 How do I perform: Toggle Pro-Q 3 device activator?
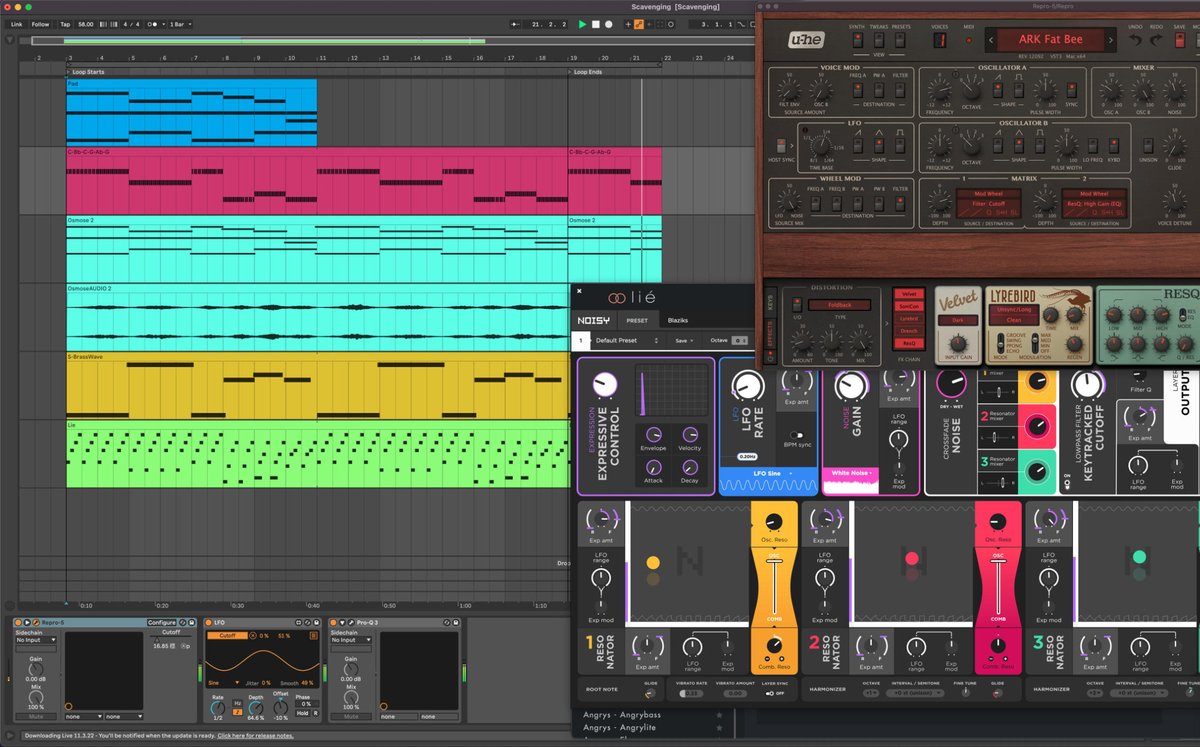pyautogui.click(x=333, y=622)
